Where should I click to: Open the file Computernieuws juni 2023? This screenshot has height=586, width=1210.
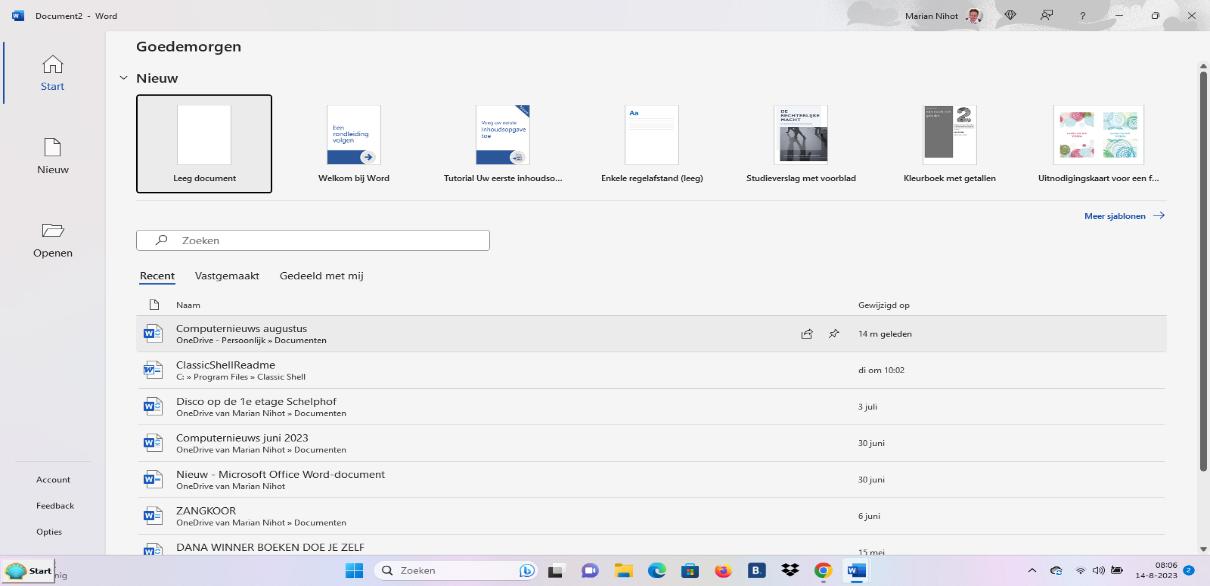tap(651, 443)
